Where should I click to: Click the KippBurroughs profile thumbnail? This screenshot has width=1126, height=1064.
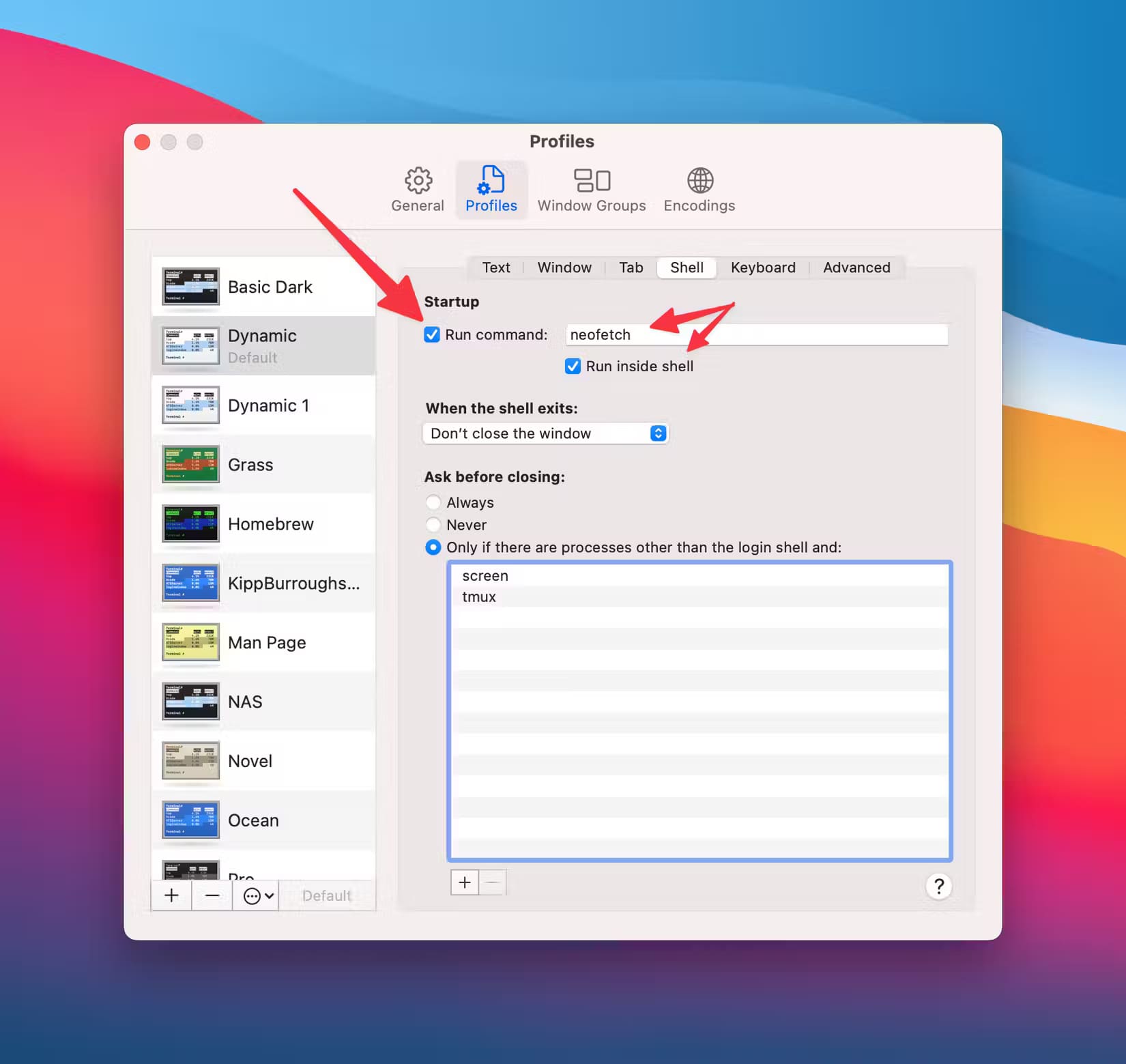point(191,584)
